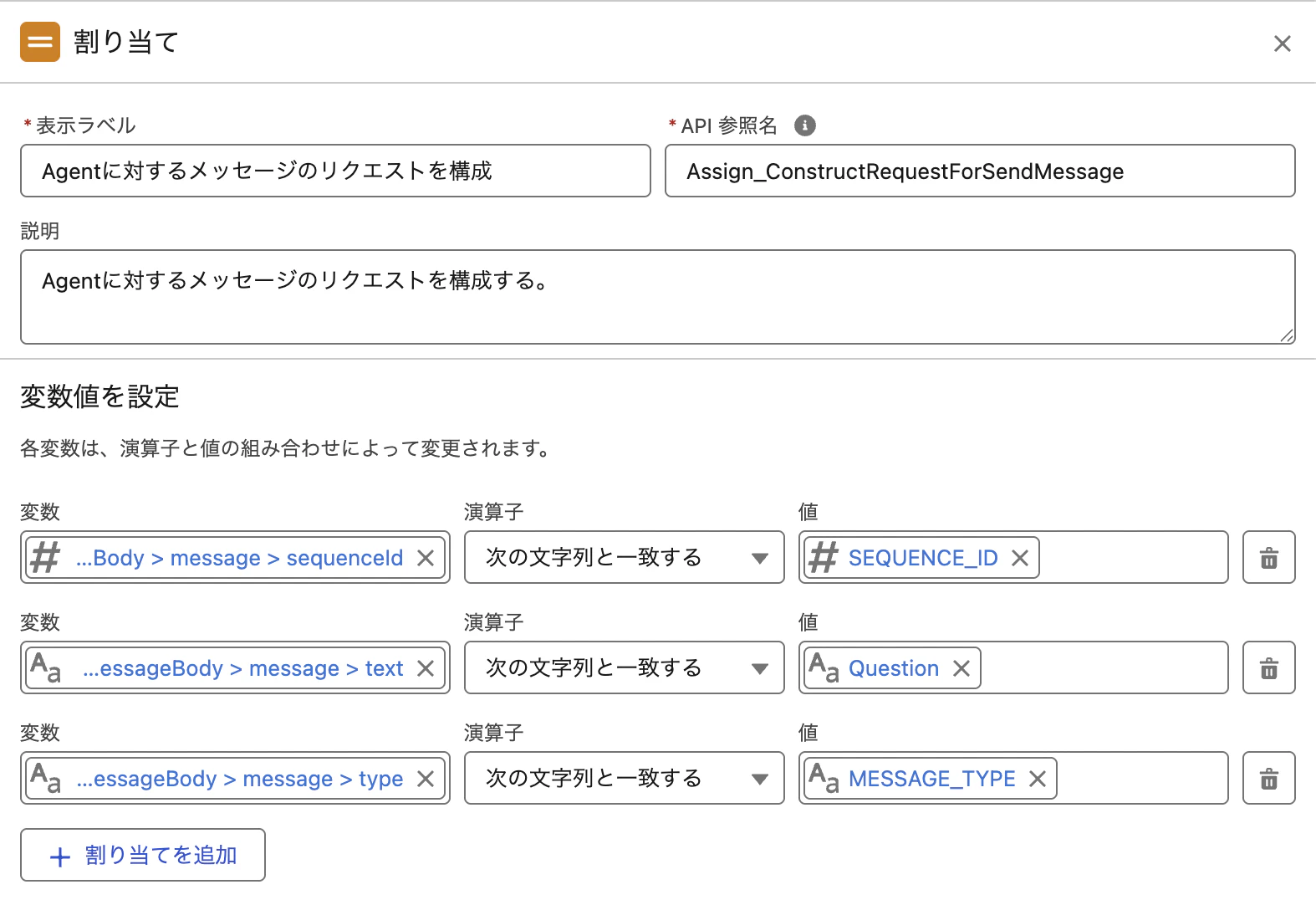Screen dimensions: 1316x905
Task: Select the Question value pill
Action: pyautogui.click(x=894, y=668)
